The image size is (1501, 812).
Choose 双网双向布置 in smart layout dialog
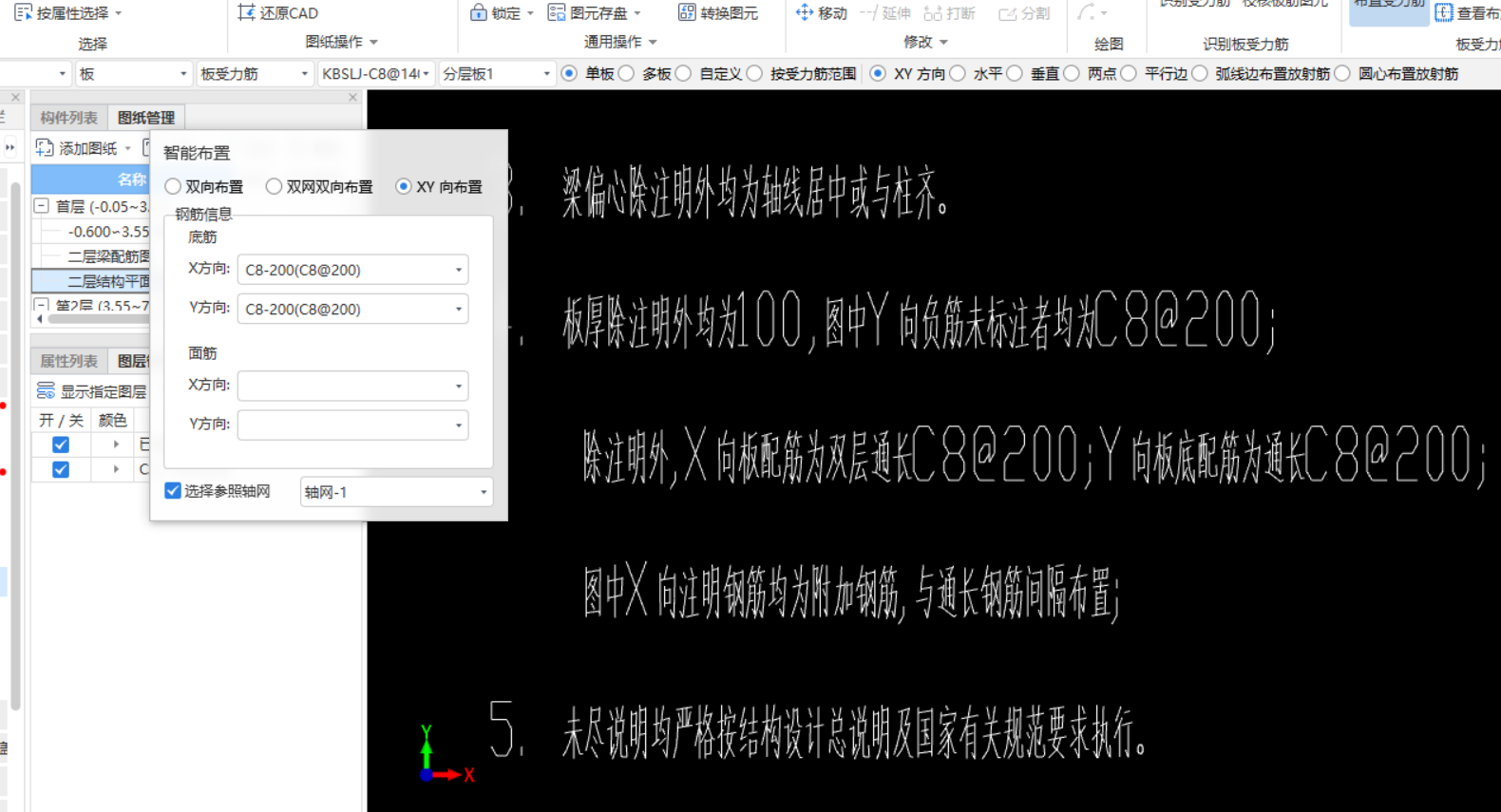click(x=274, y=186)
